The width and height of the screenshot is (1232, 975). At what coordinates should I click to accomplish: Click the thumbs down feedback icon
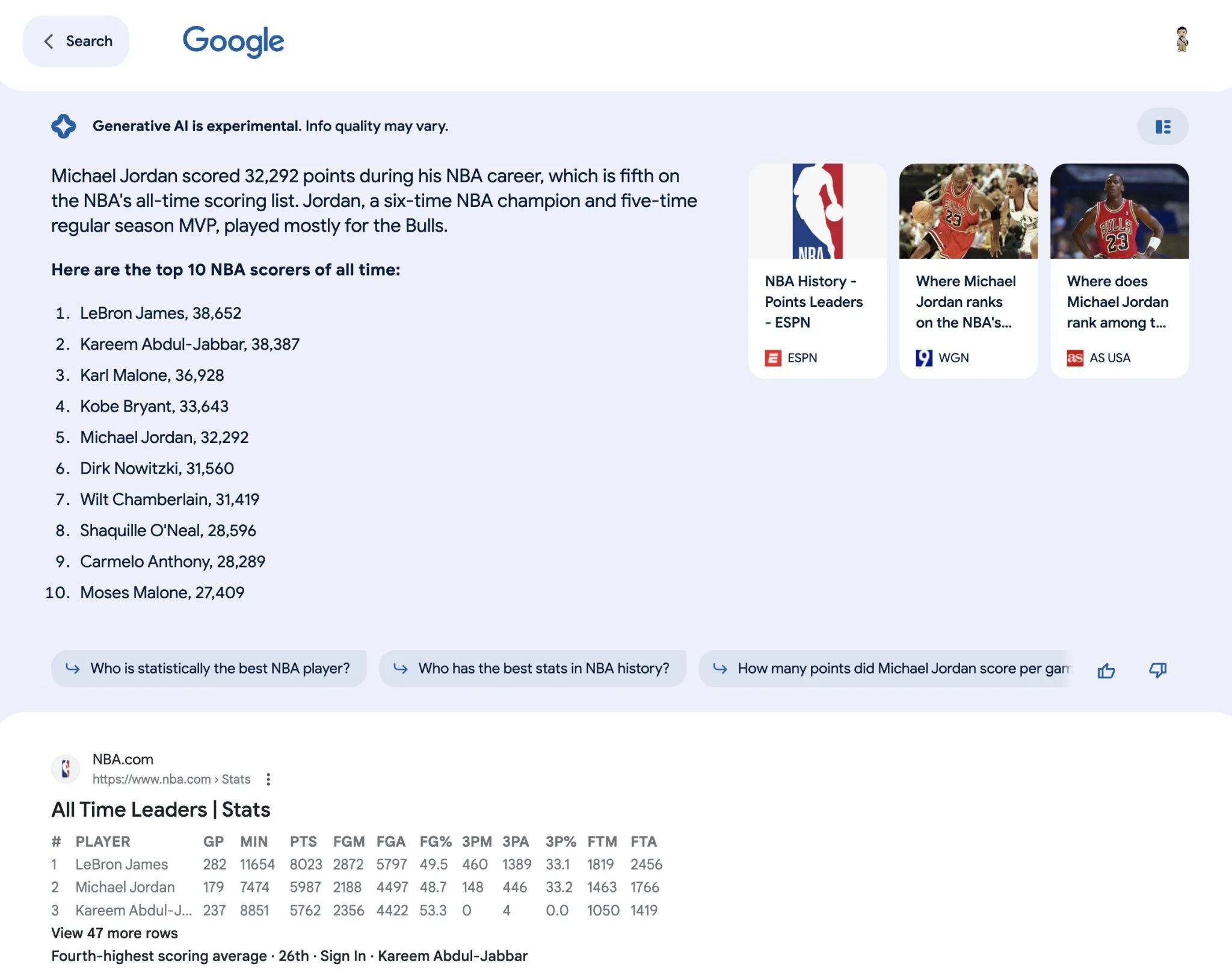(x=1157, y=670)
